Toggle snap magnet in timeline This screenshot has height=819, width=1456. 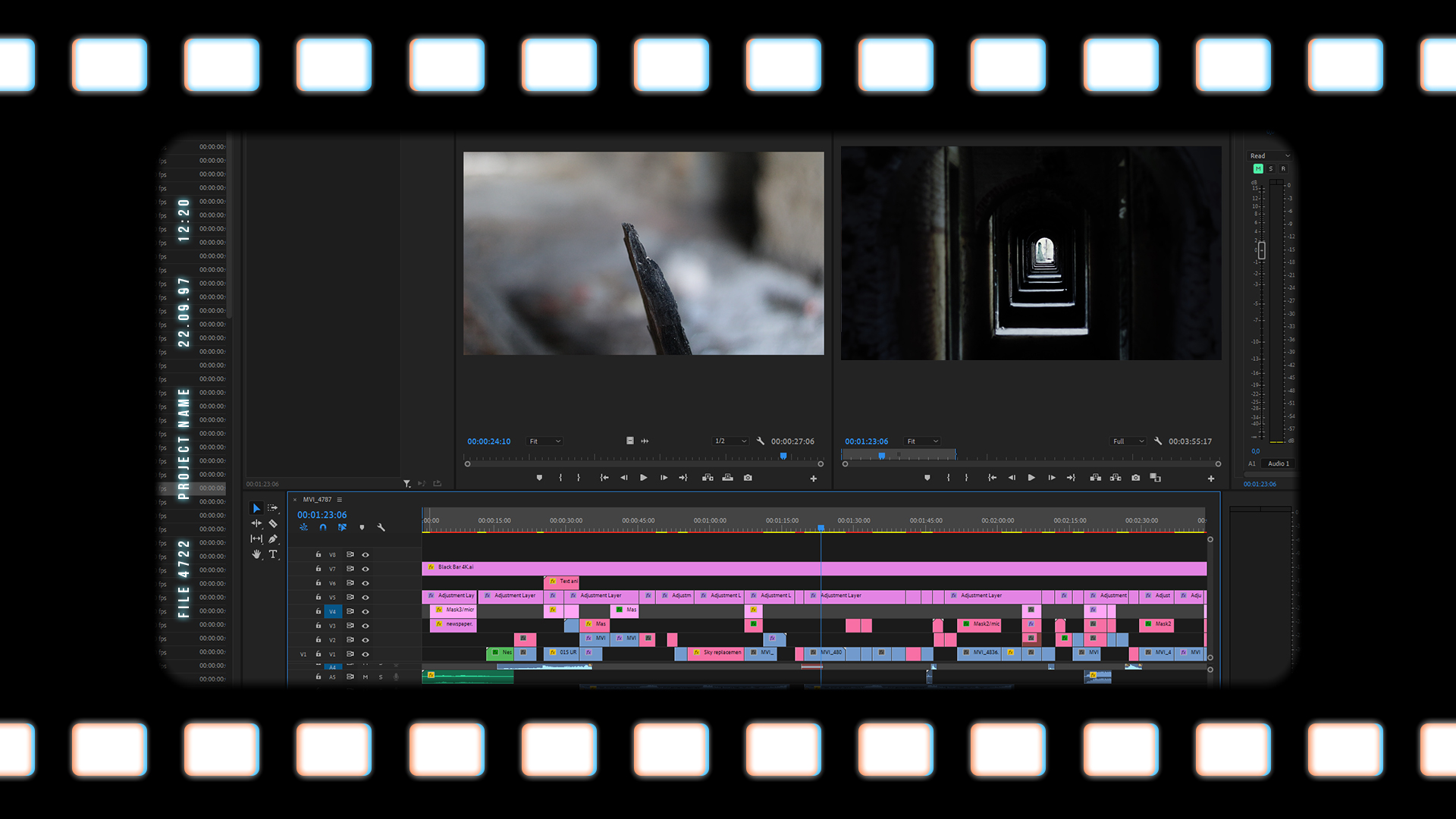pos(323,527)
